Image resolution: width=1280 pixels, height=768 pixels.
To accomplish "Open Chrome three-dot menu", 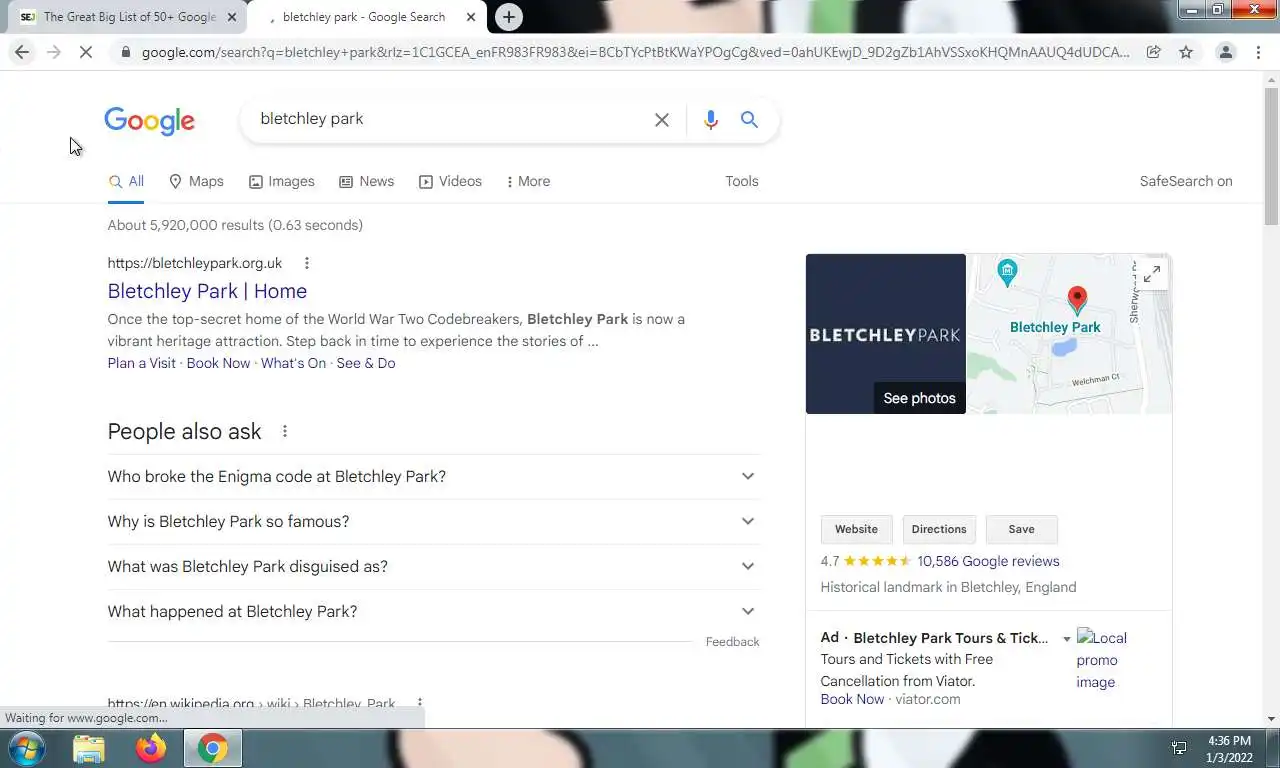I will (1258, 52).
